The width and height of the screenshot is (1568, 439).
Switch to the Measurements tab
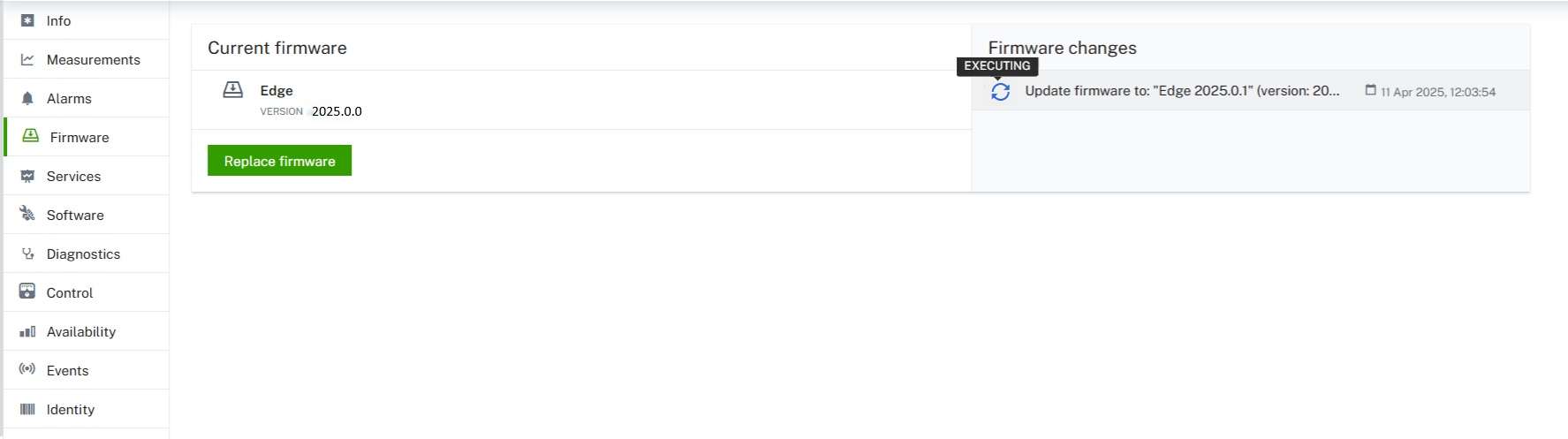point(93,59)
